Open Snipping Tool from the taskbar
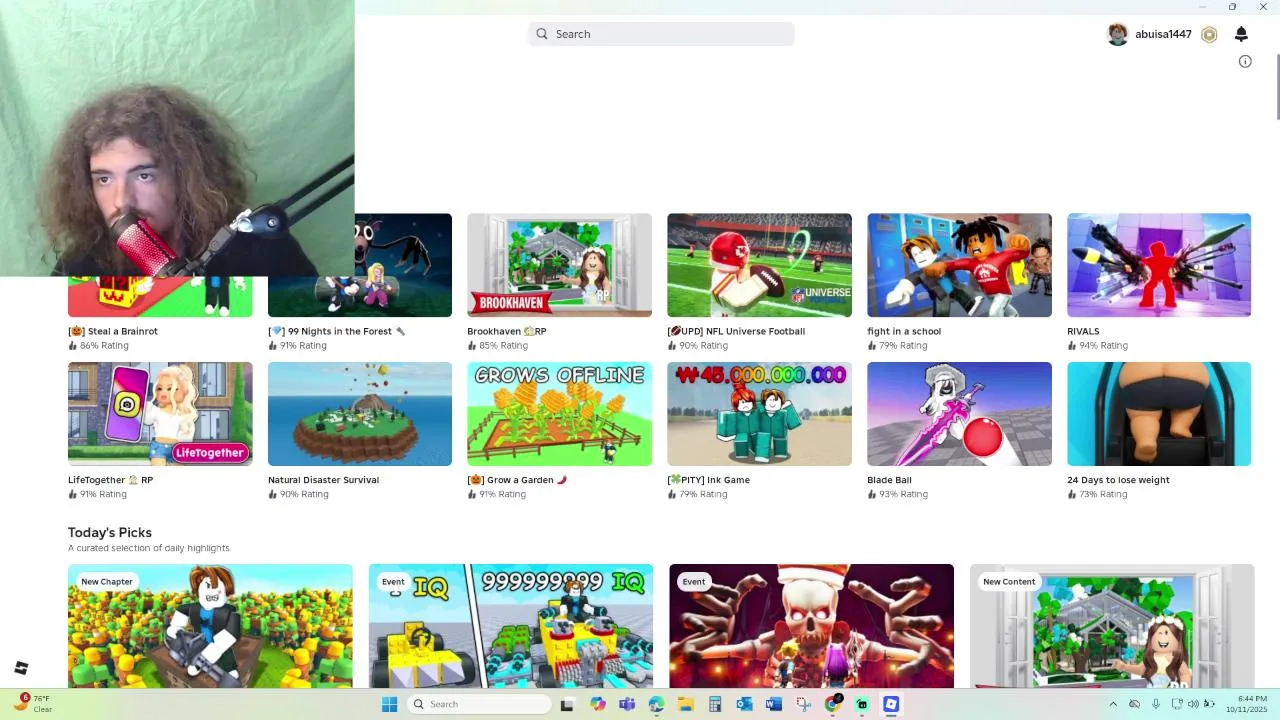Image resolution: width=1280 pixels, height=720 pixels. point(803,704)
